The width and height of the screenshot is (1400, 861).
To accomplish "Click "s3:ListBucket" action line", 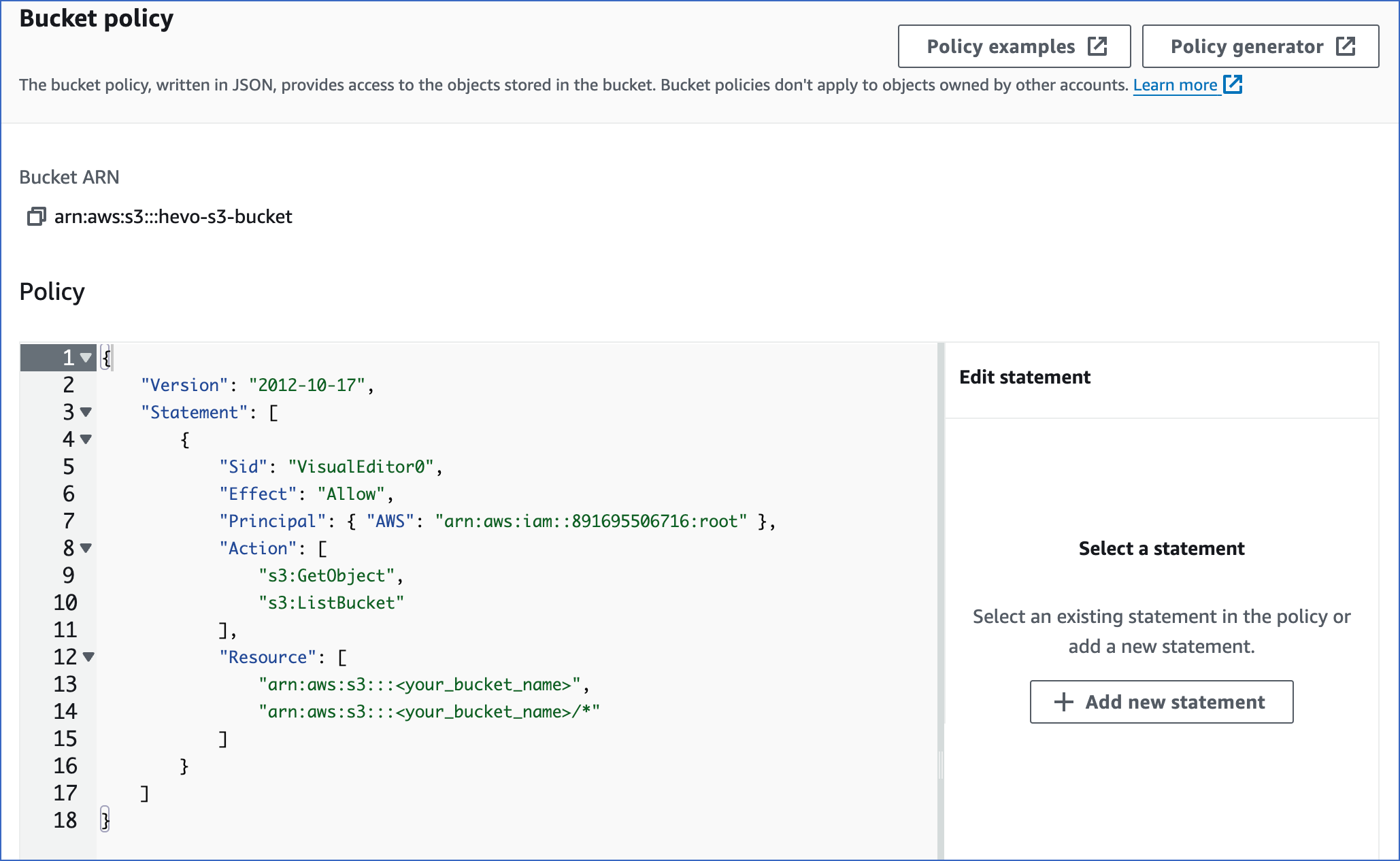I will (331, 603).
